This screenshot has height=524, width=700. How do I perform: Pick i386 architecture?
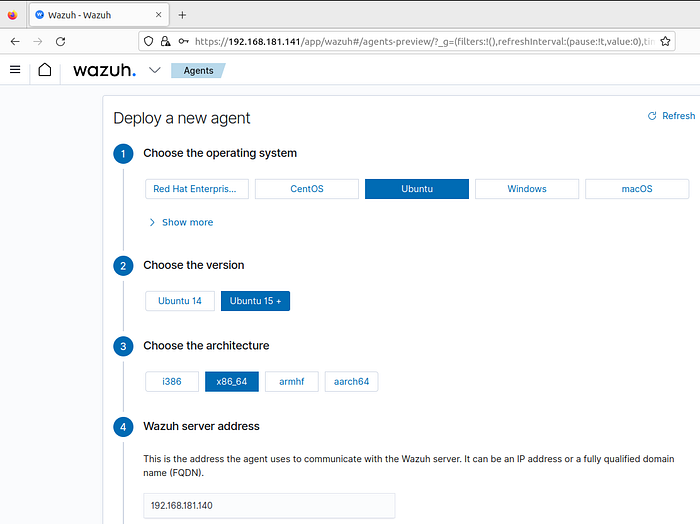(x=172, y=382)
